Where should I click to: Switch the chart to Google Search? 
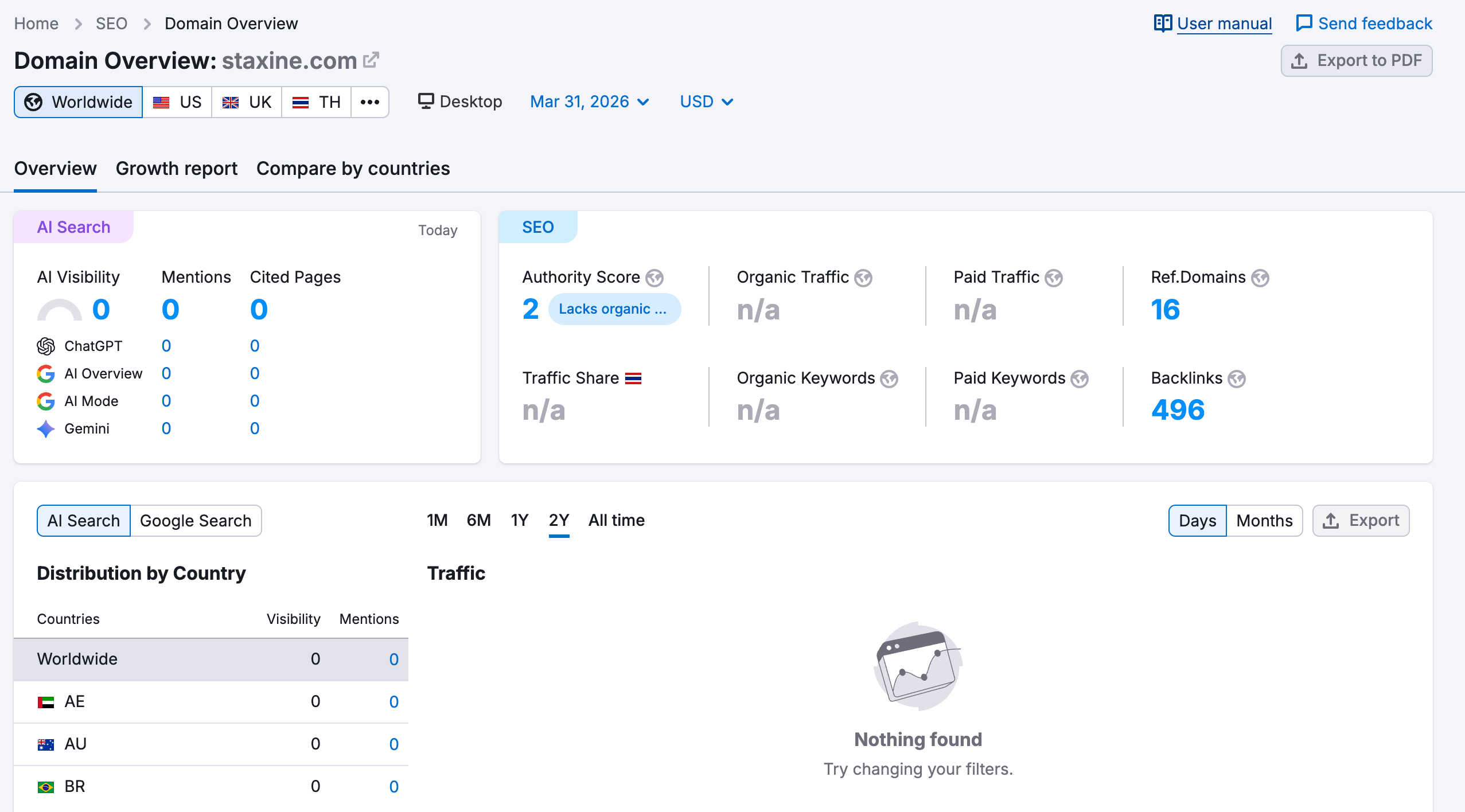(x=196, y=521)
